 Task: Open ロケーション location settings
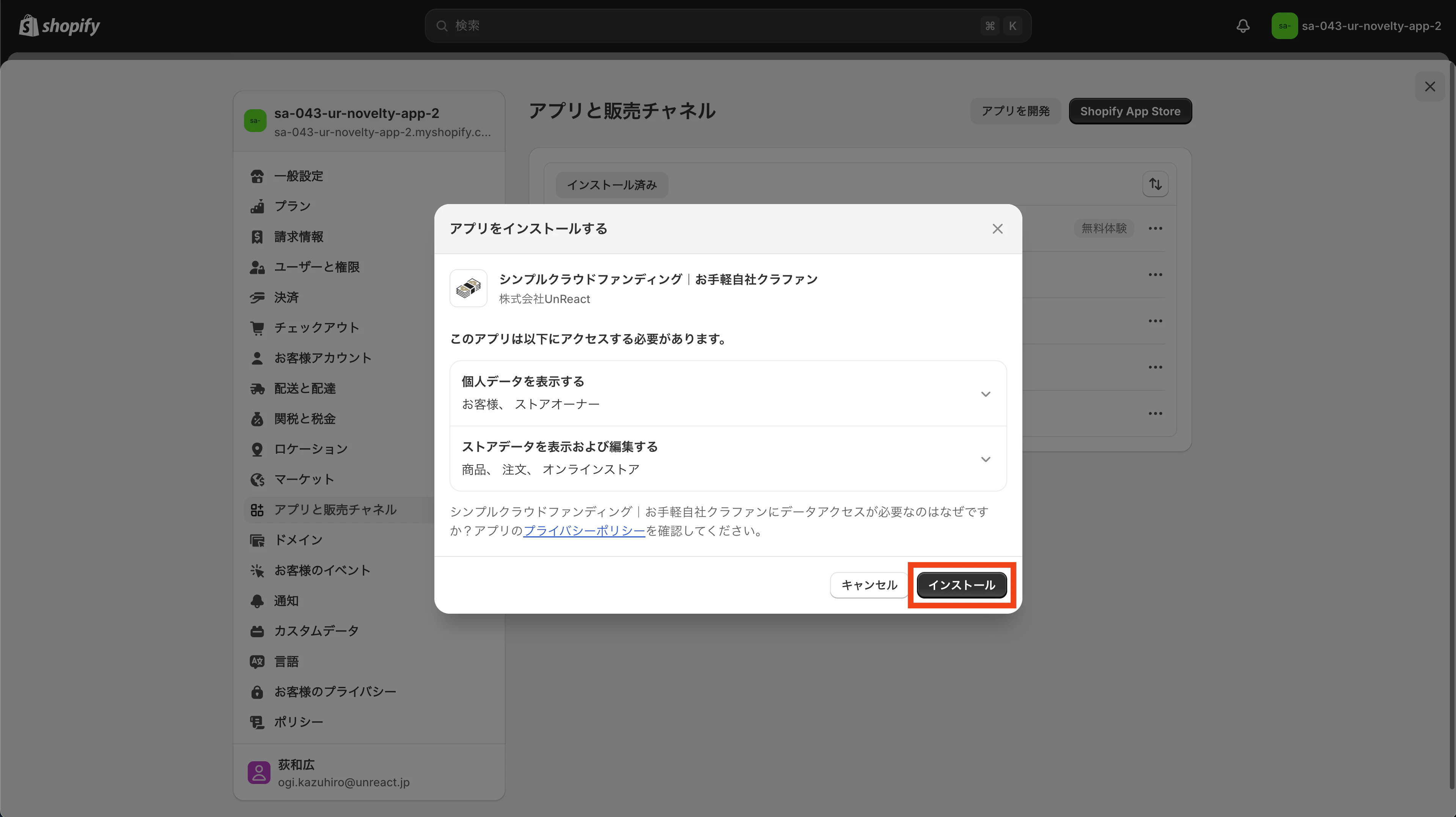point(257,449)
